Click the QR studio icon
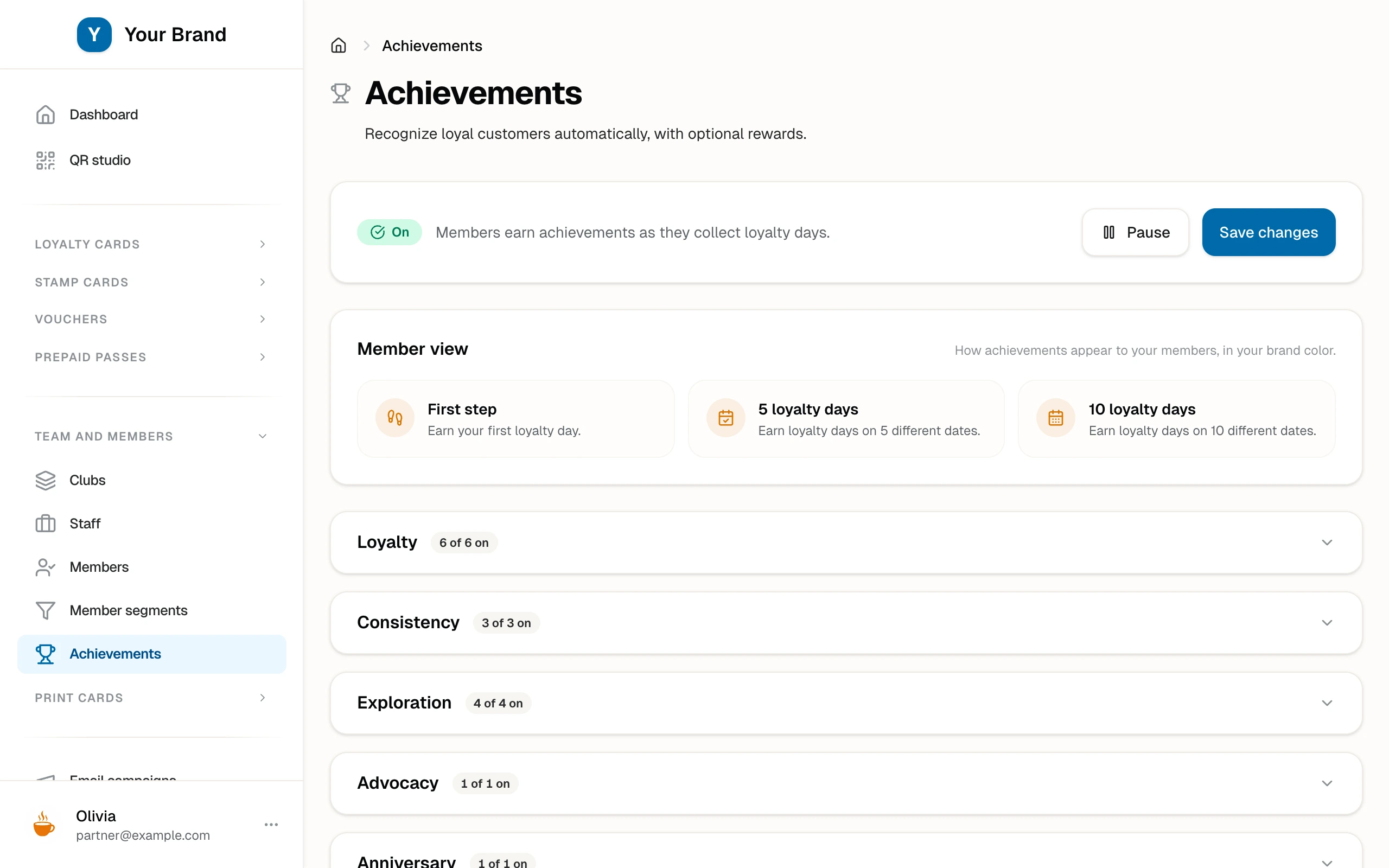Image resolution: width=1389 pixels, height=868 pixels. (x=46, y=160)
